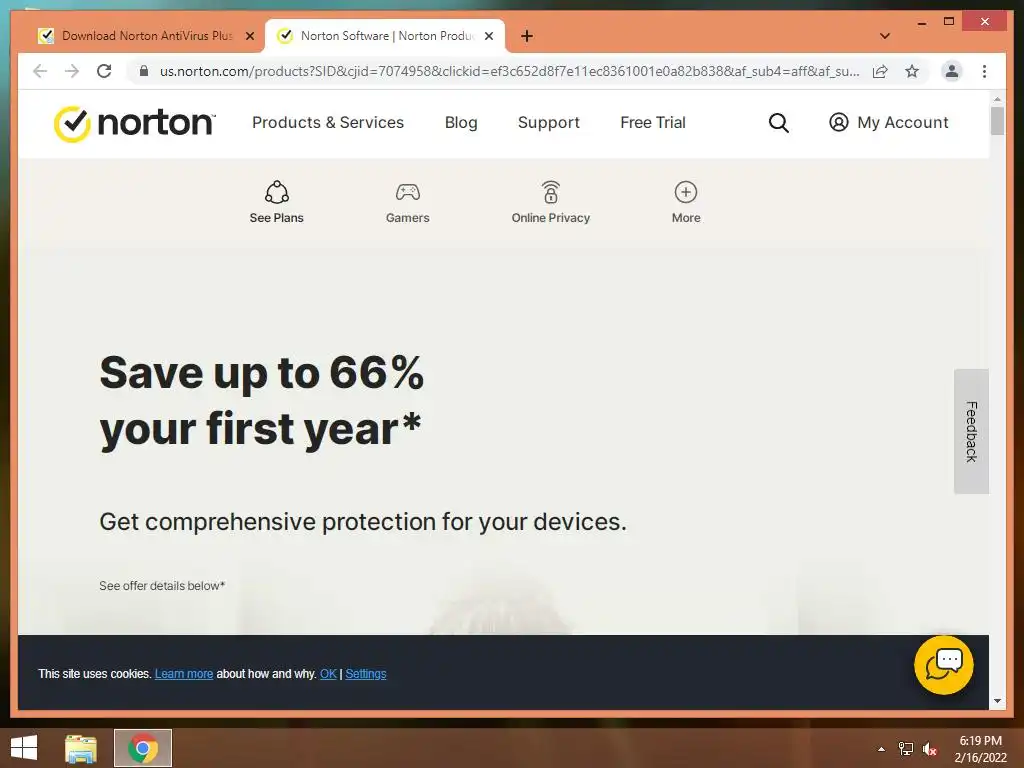The width and height of the screenshot is (1024, 768).
Task: Close the Norton Software tab
Action: click(x=488, y=36)
